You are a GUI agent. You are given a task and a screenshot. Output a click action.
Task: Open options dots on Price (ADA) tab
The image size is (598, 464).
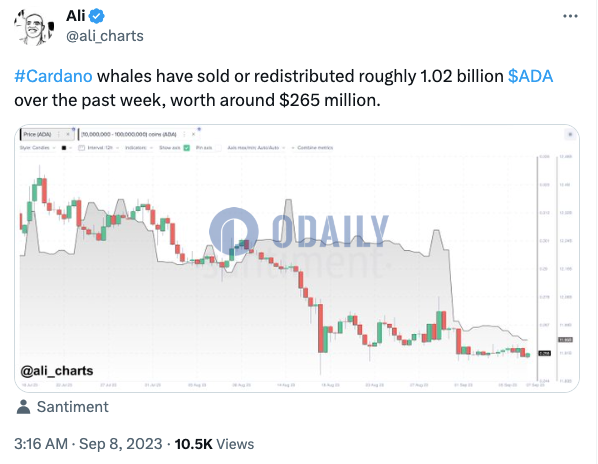[58, 135]
